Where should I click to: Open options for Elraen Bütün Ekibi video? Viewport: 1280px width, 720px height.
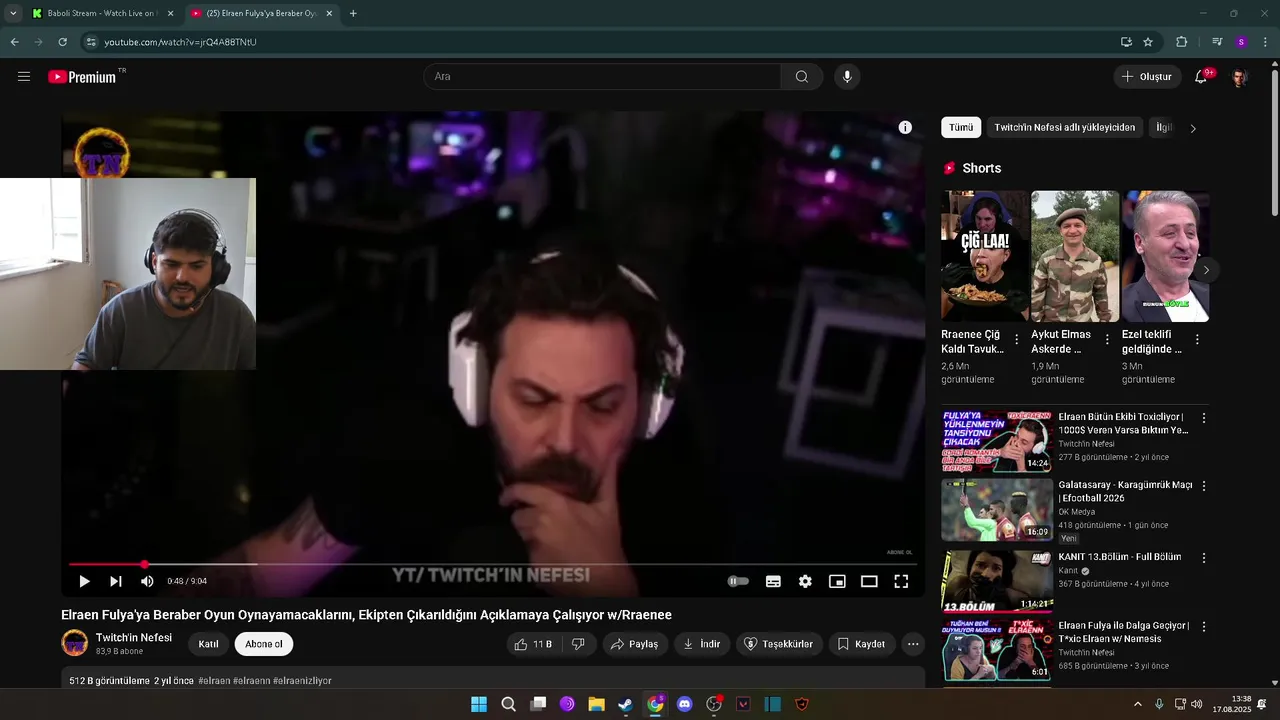[x=1204, y=418]
